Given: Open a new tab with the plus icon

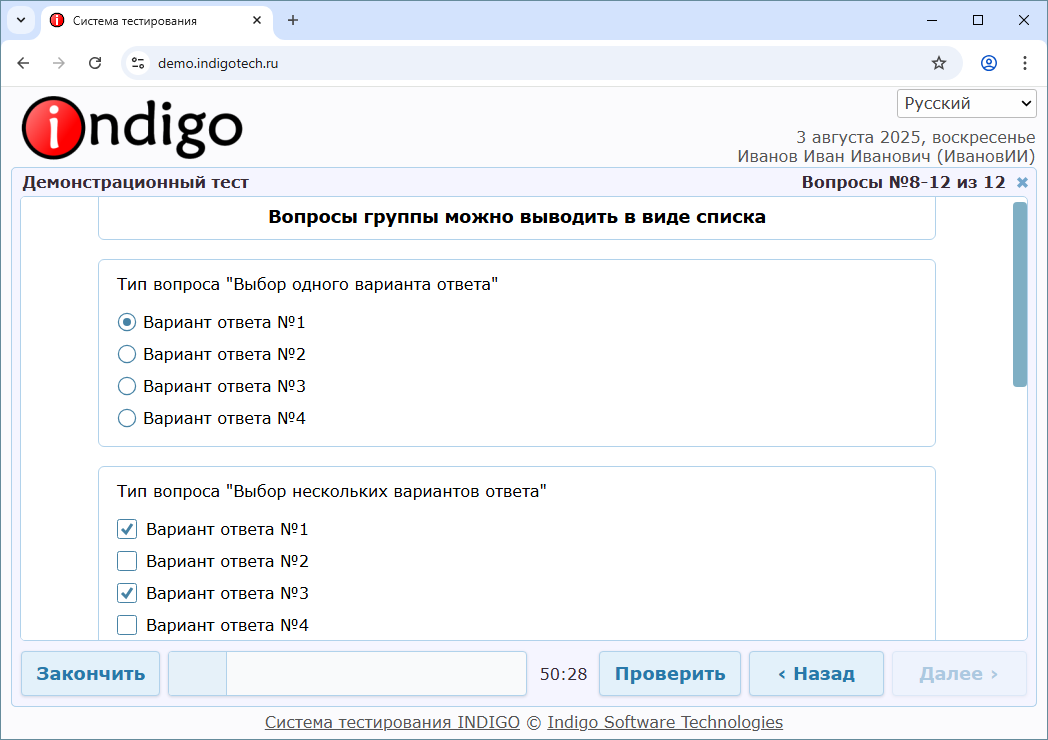Looking at the screenshot, I should click(x=293, y=20).
